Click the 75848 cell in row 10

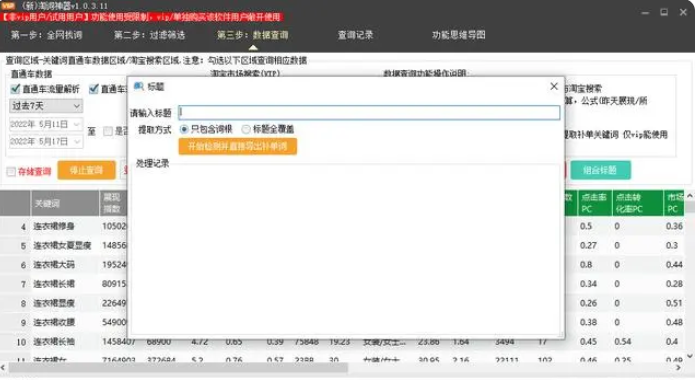(x=307, y=342)
